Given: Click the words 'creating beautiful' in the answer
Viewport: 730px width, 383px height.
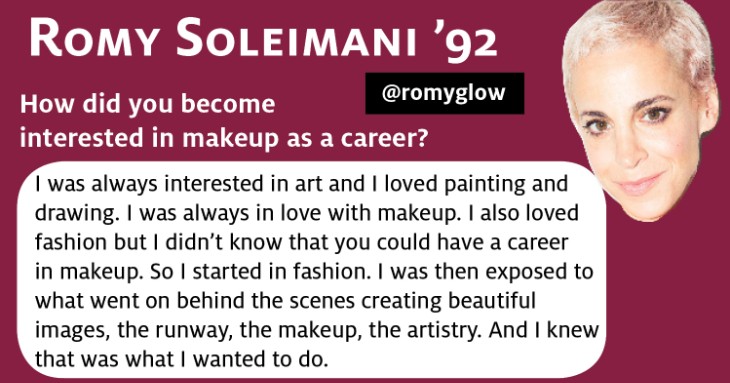Looking at the screenshot, I should click(448, 302).
